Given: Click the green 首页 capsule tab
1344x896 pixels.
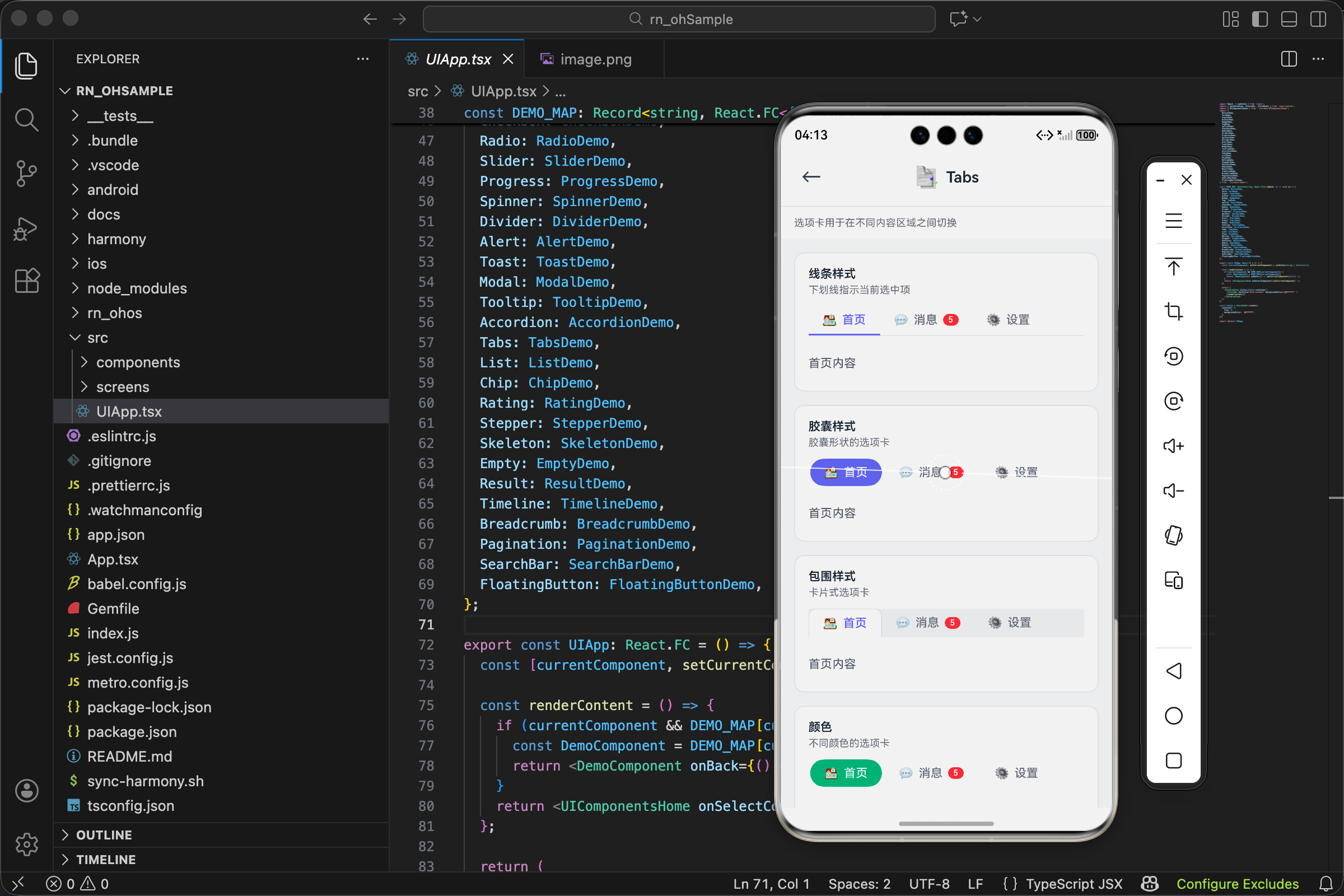Looking at the screenshot, I should pyautogui.click(x=845, y=773).
